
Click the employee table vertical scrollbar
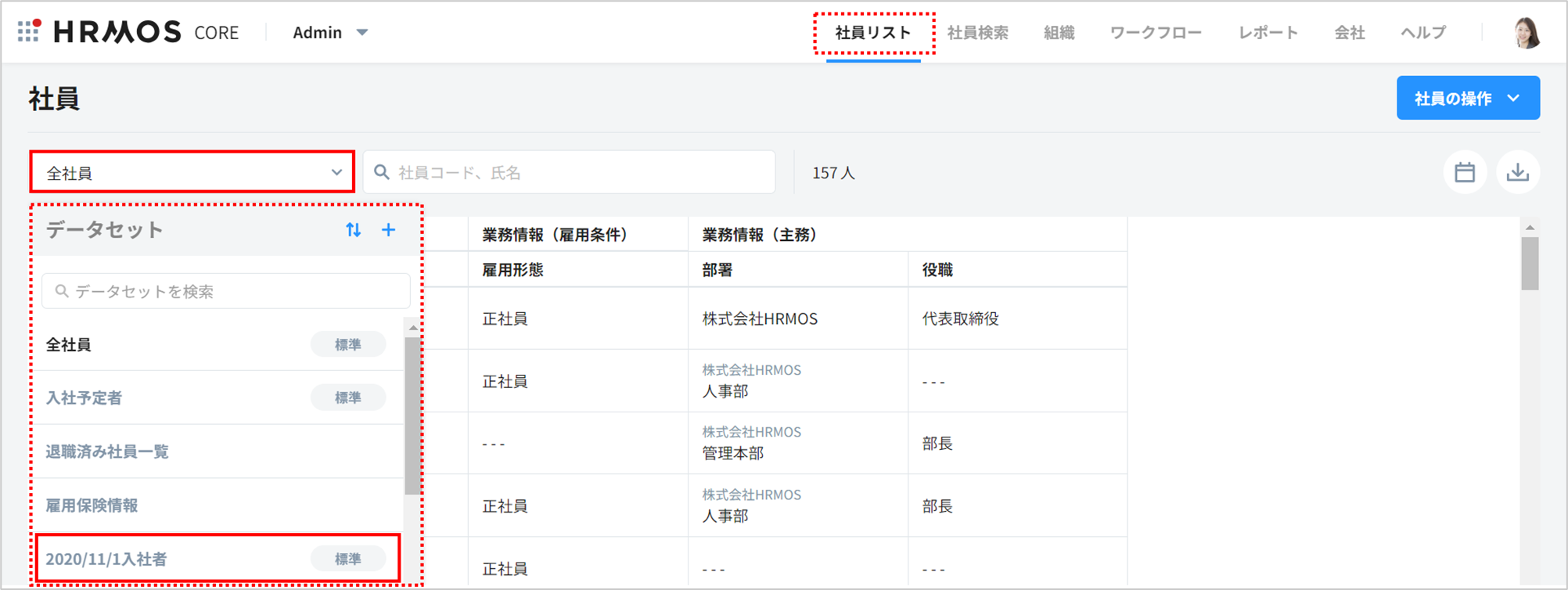pos(1529,264)
